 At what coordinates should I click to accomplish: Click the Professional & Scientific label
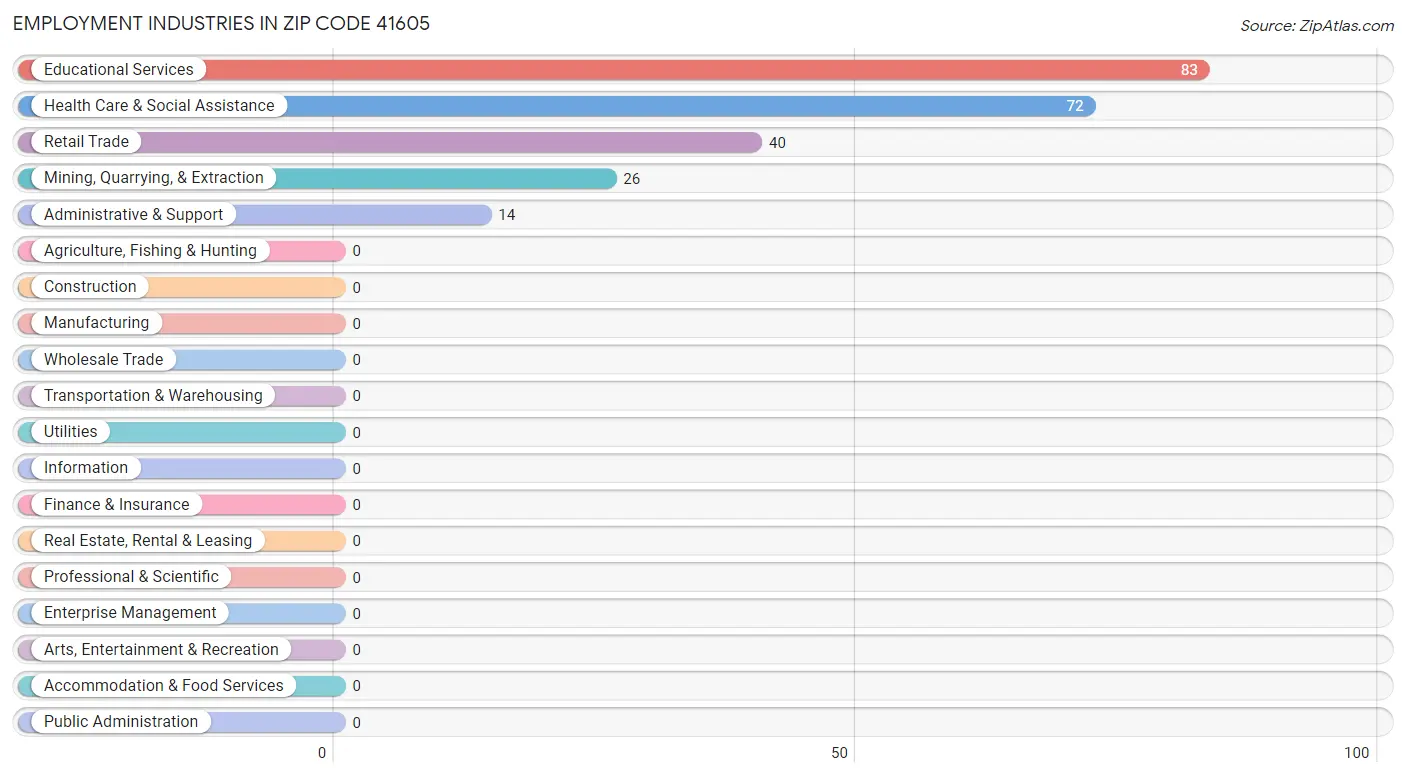coord(131,576)
